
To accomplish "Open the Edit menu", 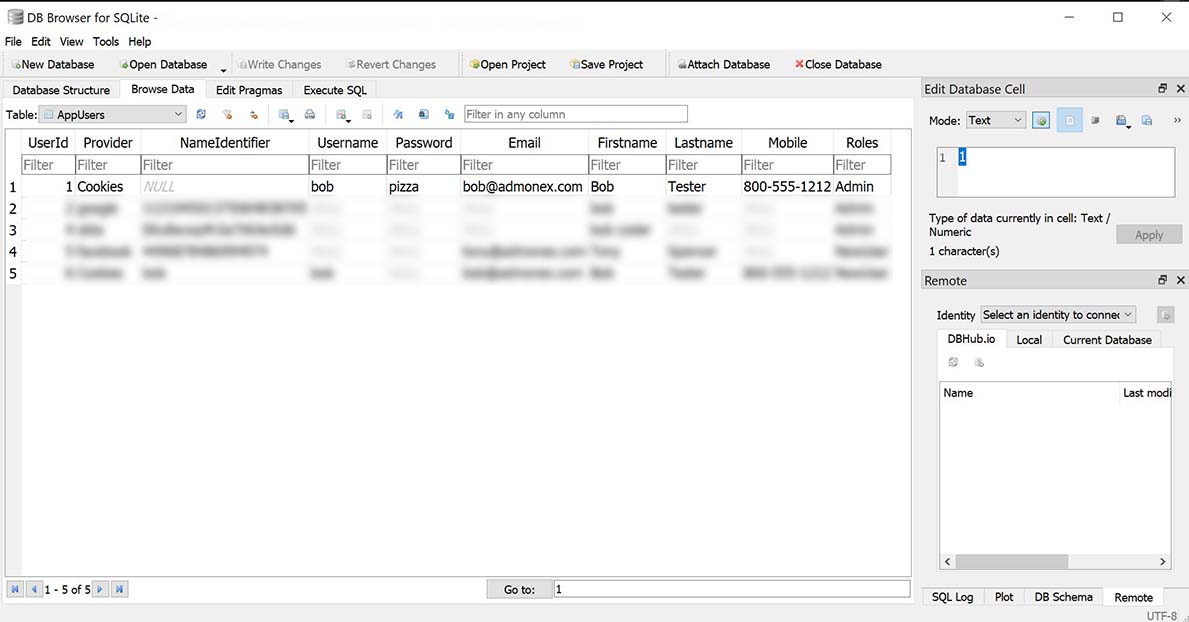I will coord(41,42).
